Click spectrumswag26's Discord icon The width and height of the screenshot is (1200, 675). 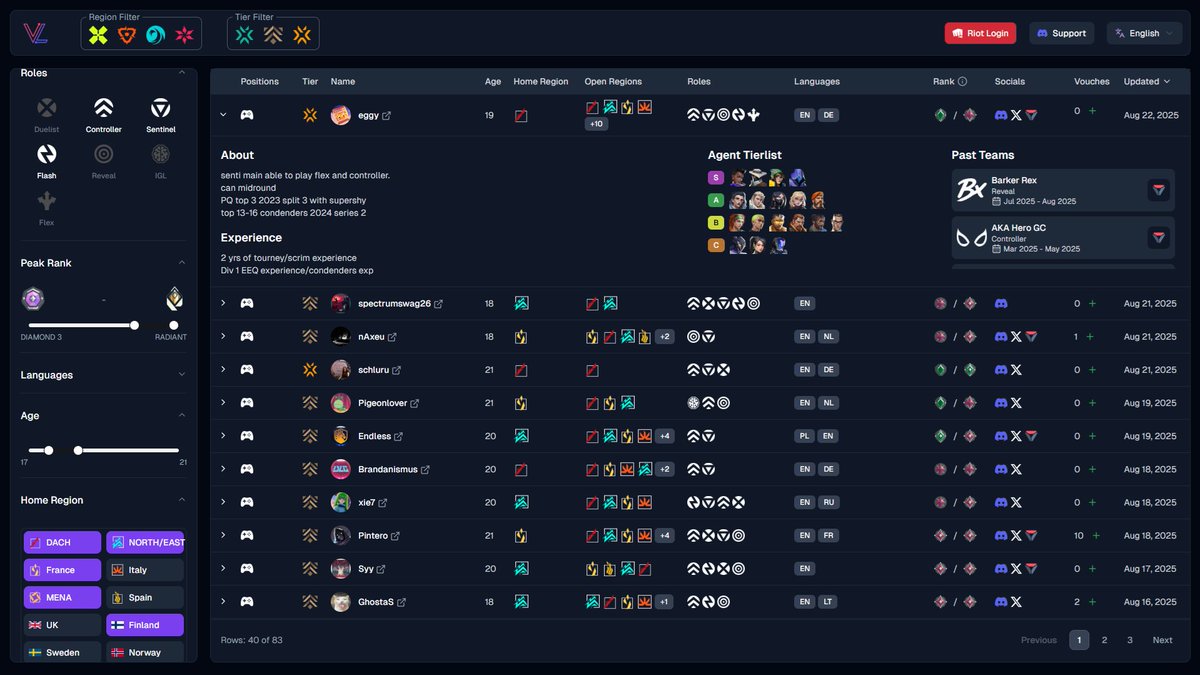tap(1001, 303)
